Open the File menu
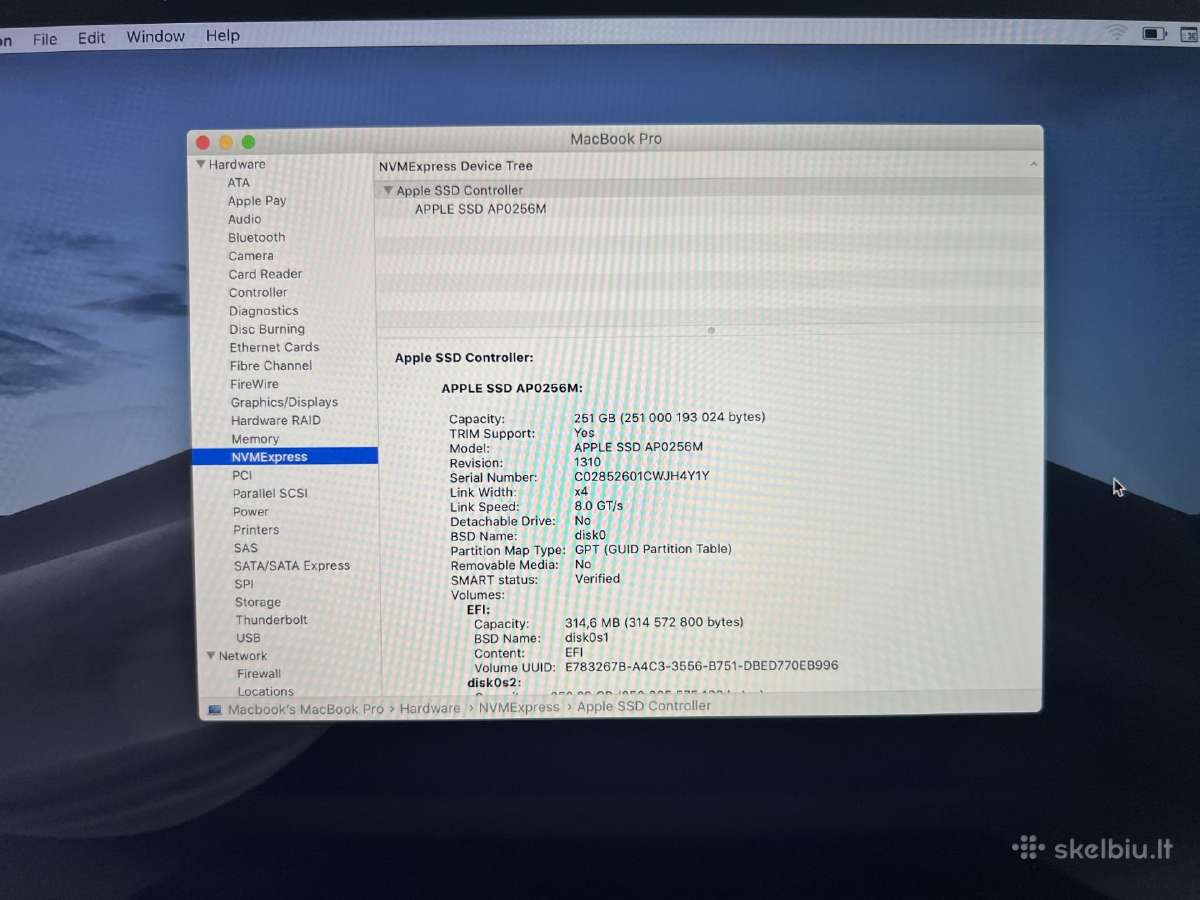Image resolution: width=1200 pixels, height=900 pixels. tap(45, 38)
